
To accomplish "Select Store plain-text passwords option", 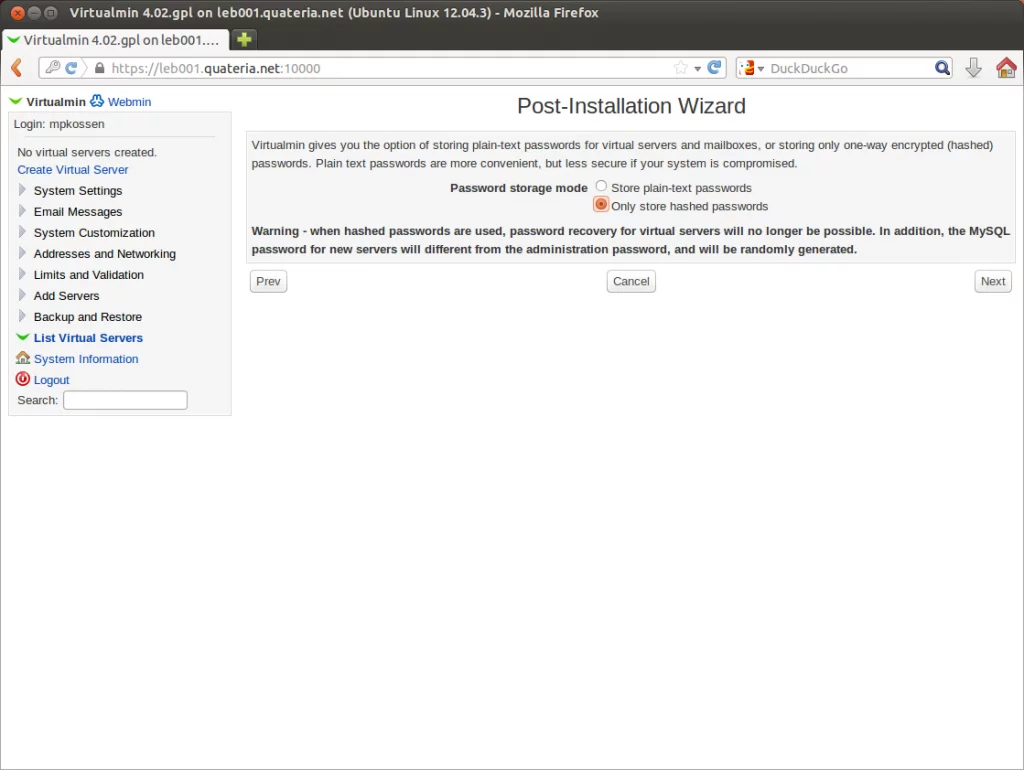I will point(601,186).
